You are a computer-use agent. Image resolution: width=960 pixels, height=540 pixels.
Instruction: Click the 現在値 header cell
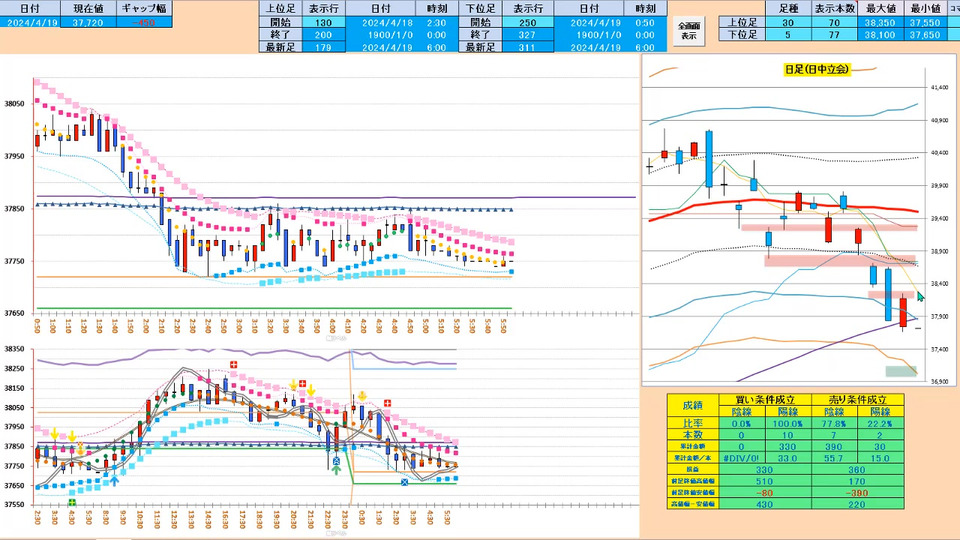(88, 9)
